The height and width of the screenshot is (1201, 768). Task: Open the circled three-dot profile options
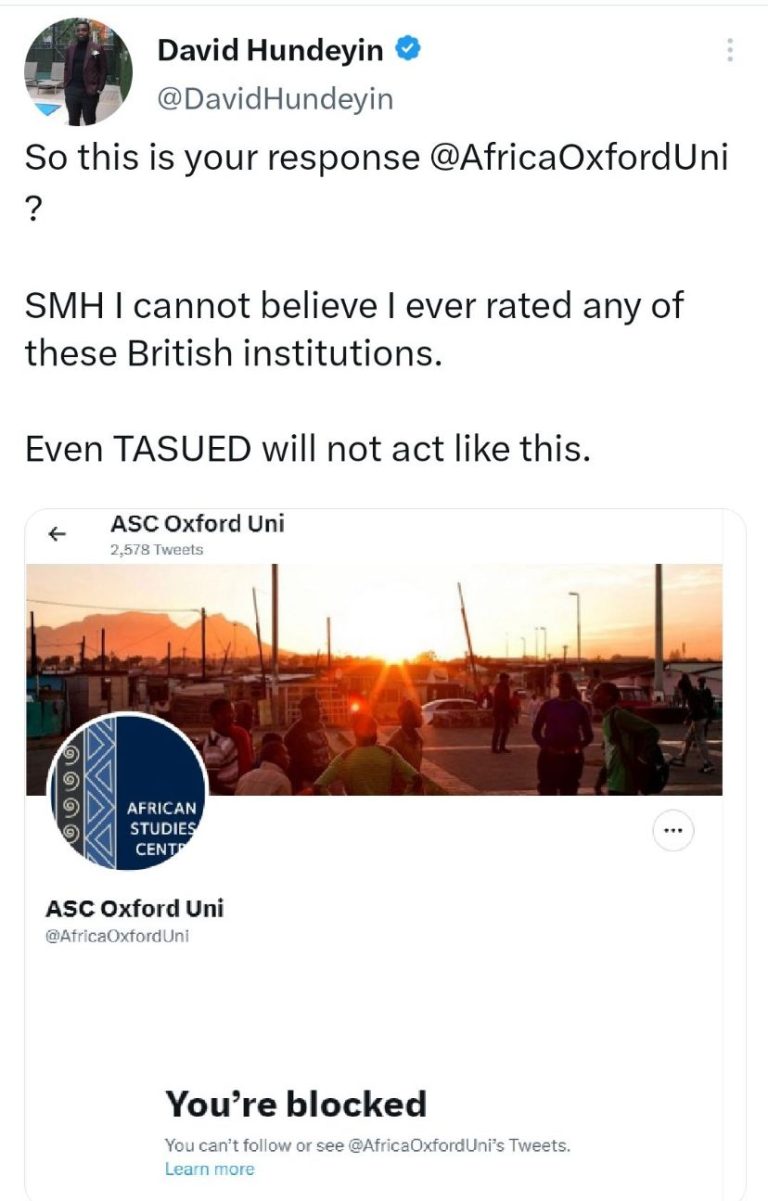672,832
